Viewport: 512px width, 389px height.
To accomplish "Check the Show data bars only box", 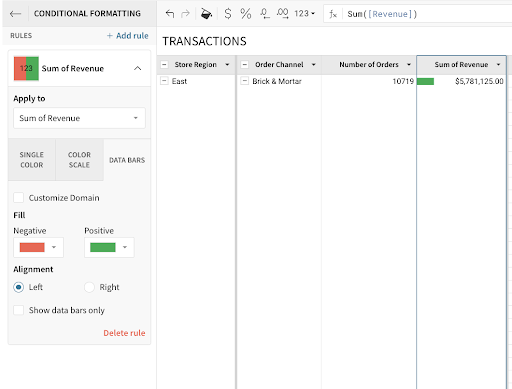I will coord(18,310).
